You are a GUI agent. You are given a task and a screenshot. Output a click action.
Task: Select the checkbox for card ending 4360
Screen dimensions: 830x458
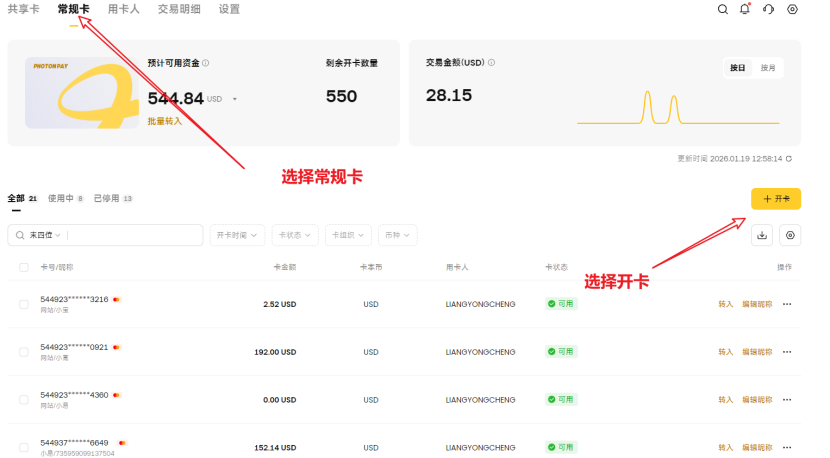pos(24,400)
